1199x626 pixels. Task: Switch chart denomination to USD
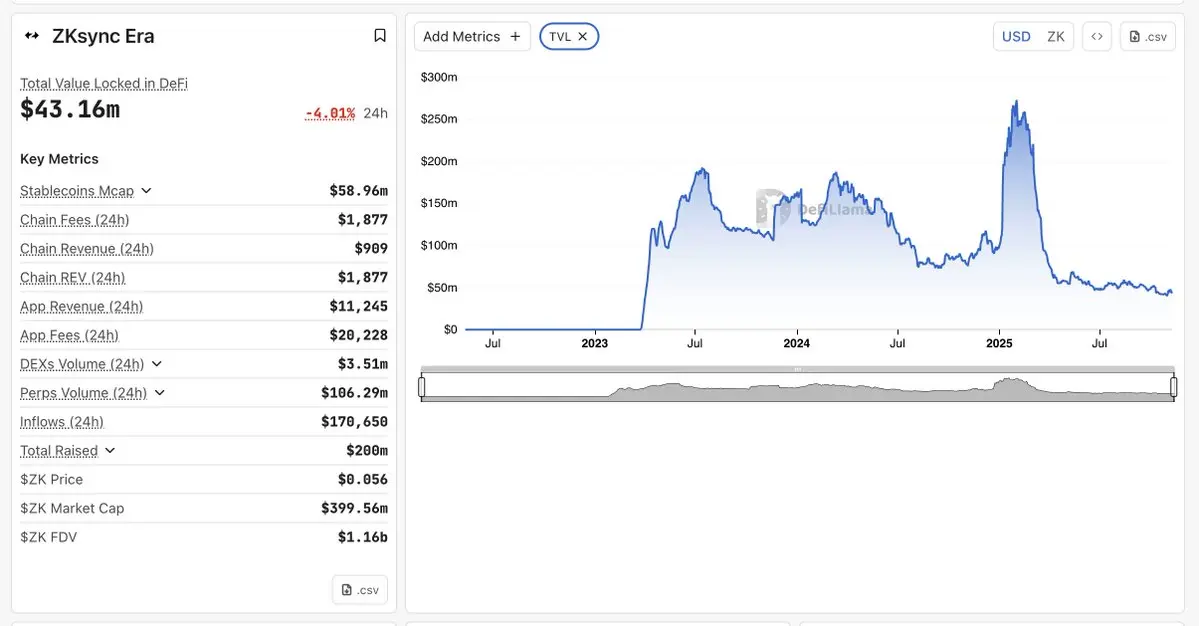[1016, 36]
